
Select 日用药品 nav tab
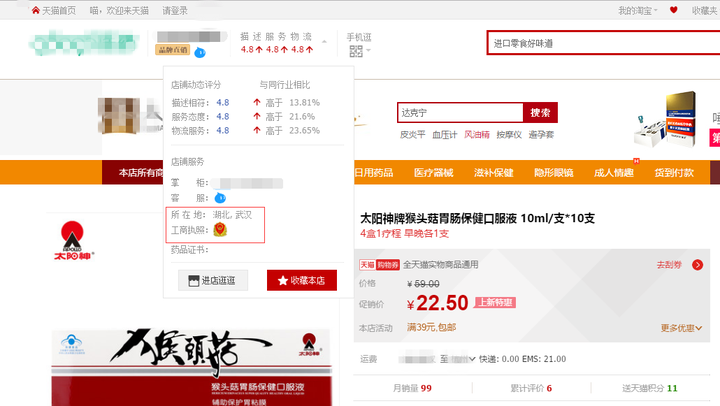[374, 173]
